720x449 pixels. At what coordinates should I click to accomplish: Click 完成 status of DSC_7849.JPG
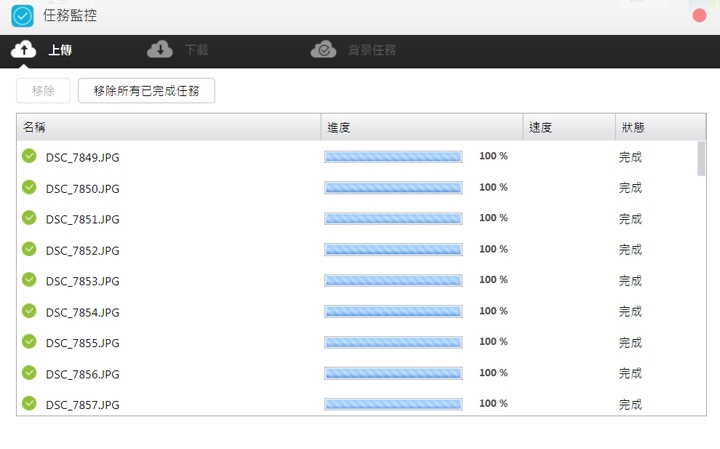click(x=630, y=157)
